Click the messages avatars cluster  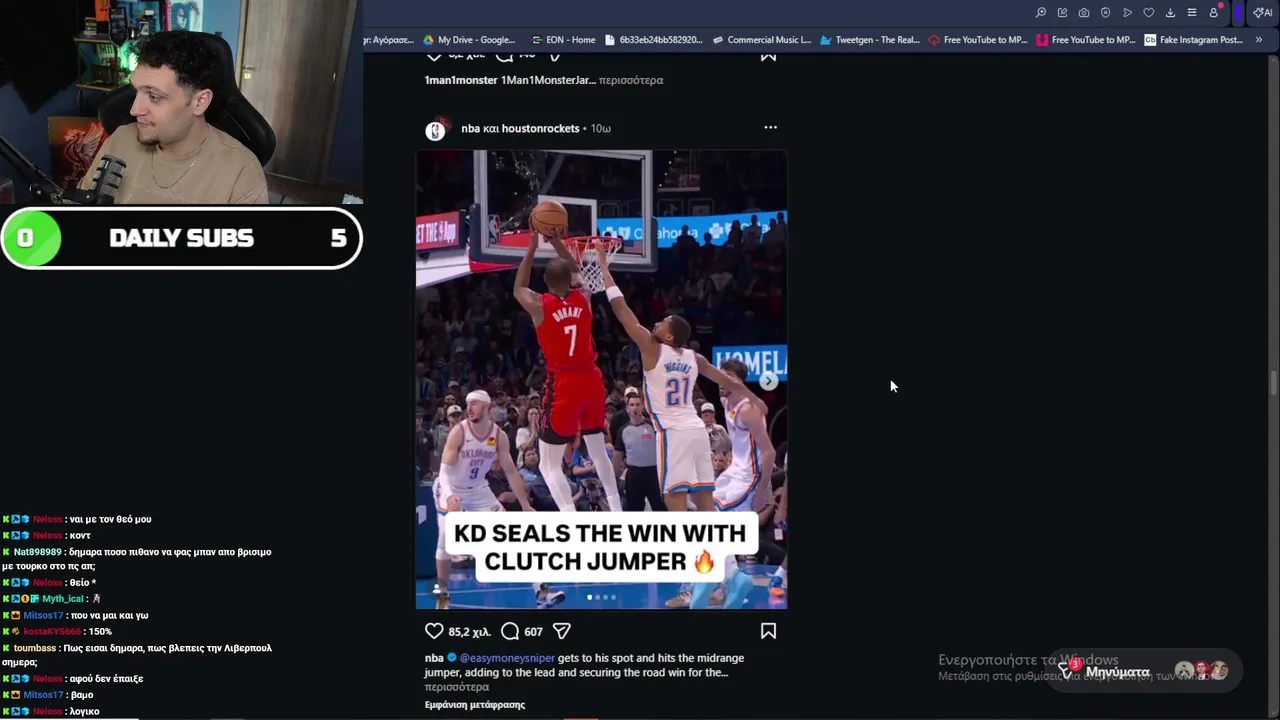click(1201, 670)
